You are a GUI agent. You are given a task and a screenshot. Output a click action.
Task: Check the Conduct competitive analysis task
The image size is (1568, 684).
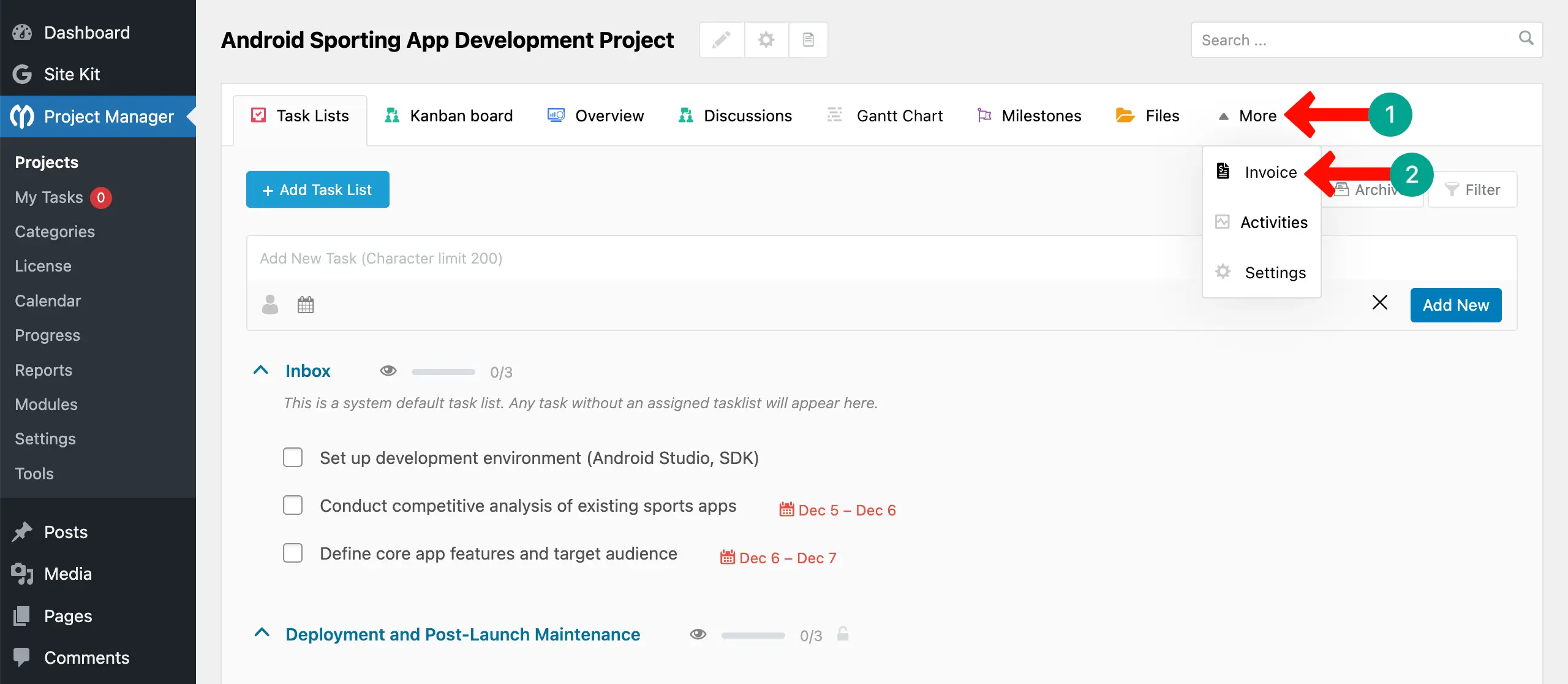coord(293,505)
